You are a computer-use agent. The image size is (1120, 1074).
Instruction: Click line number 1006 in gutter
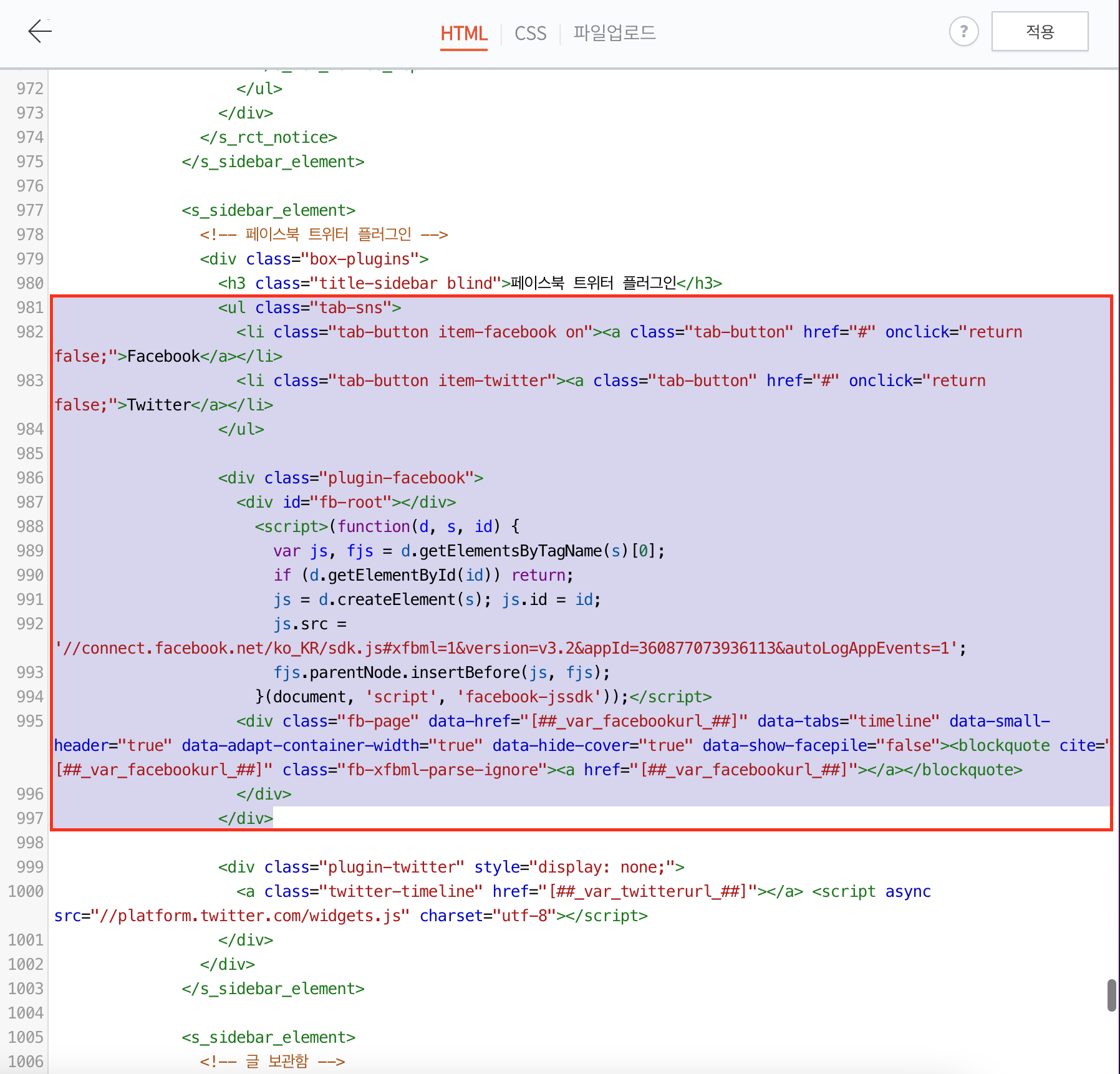click(x=26, y=1062)
